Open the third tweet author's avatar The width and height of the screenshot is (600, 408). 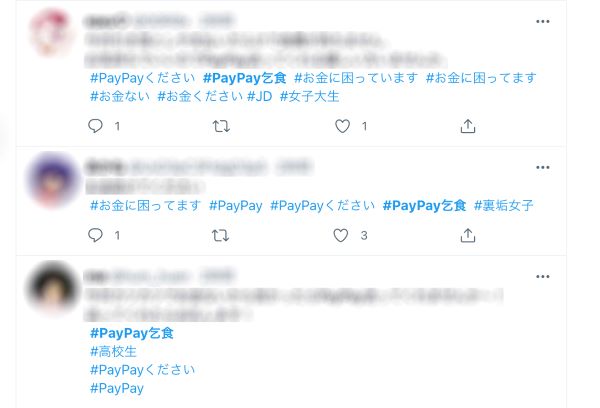[x=52, y=286]
